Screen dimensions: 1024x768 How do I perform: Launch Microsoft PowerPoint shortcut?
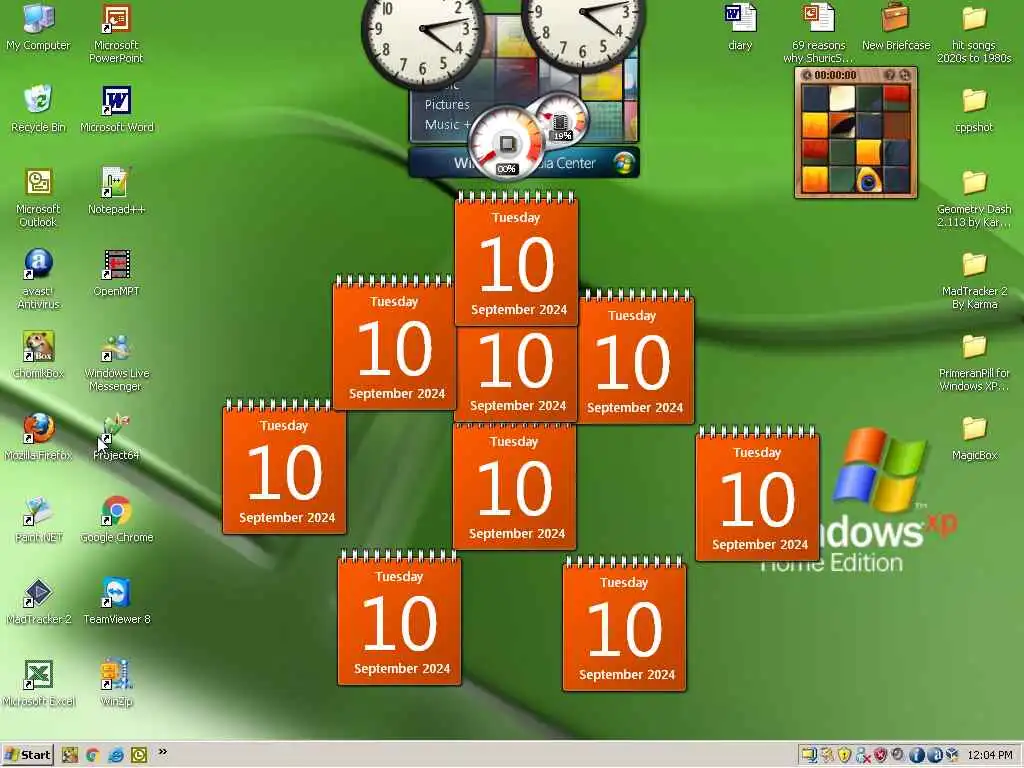[x=116, y=33]
